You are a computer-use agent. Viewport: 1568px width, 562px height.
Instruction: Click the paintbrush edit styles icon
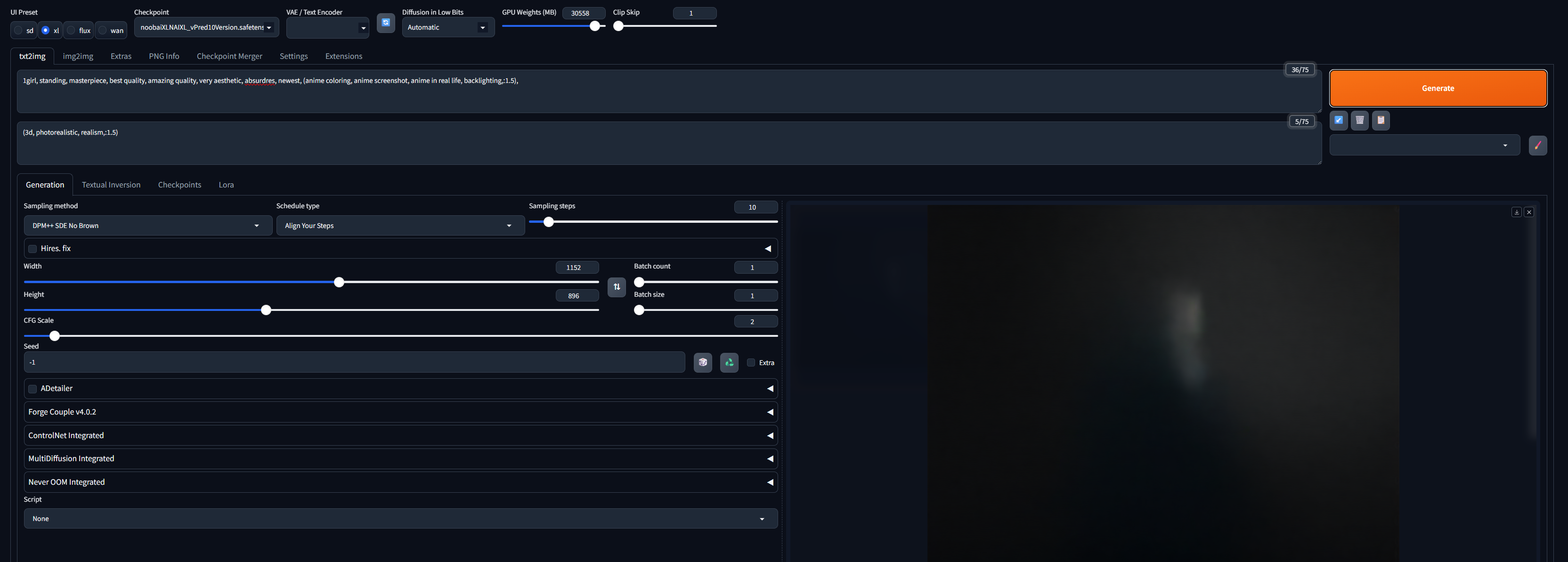click(x=1537, y=146)
